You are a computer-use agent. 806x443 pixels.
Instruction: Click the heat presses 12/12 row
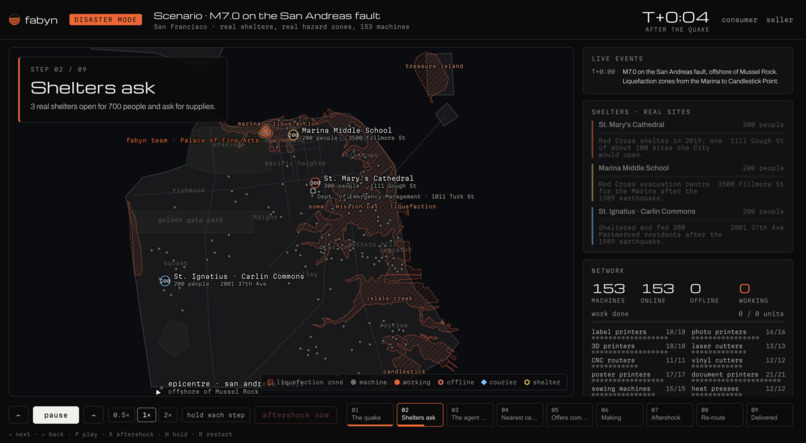(x=738, y=391)
